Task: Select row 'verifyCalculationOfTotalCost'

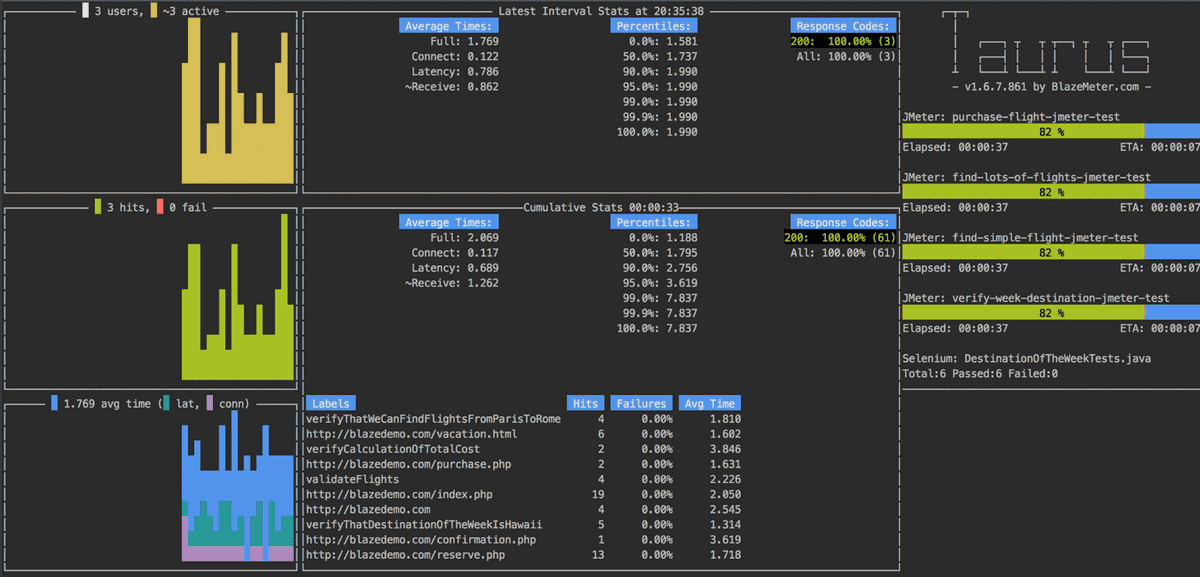Action: click(523, 449)
